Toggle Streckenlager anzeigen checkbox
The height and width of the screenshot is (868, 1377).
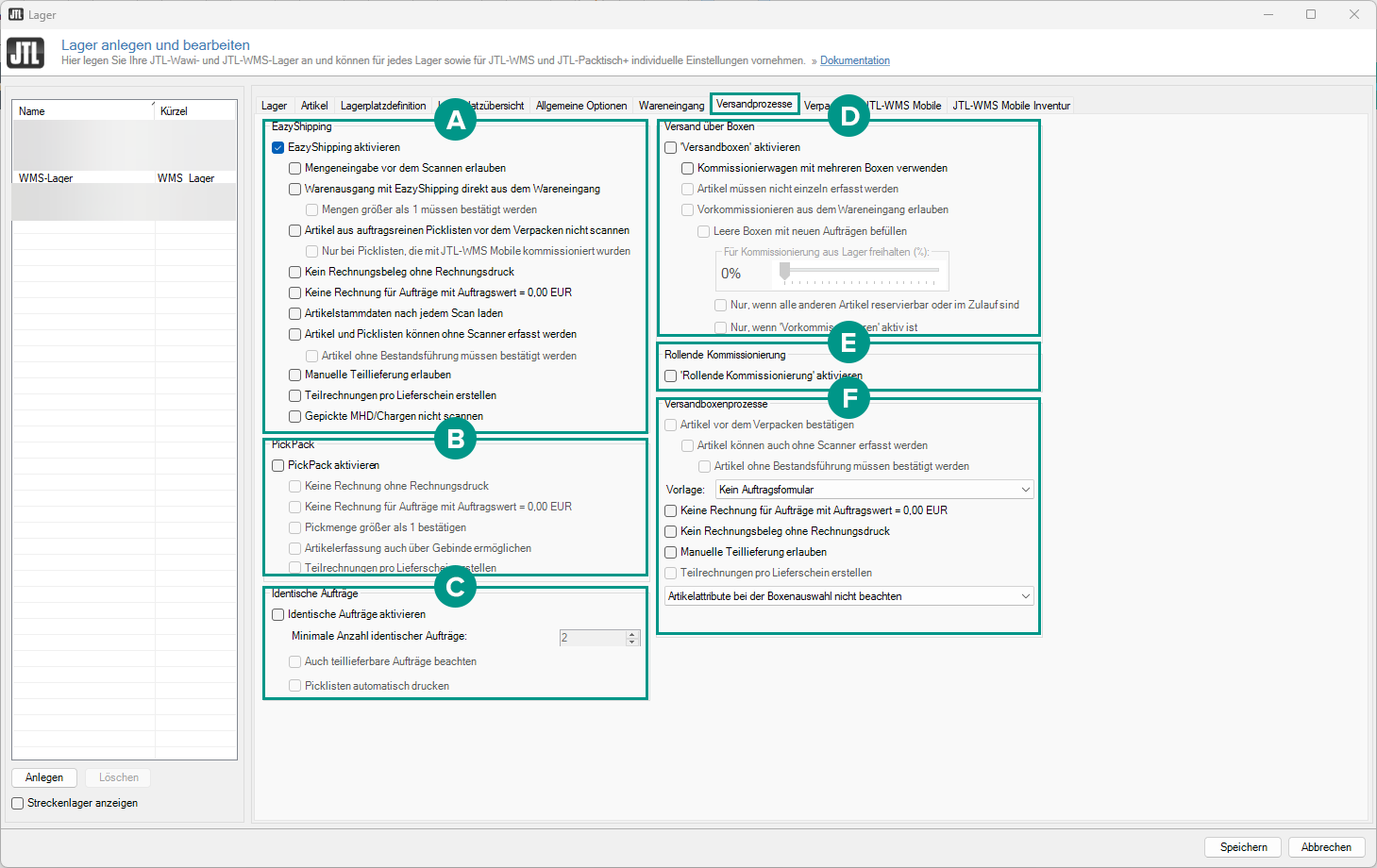18,803
